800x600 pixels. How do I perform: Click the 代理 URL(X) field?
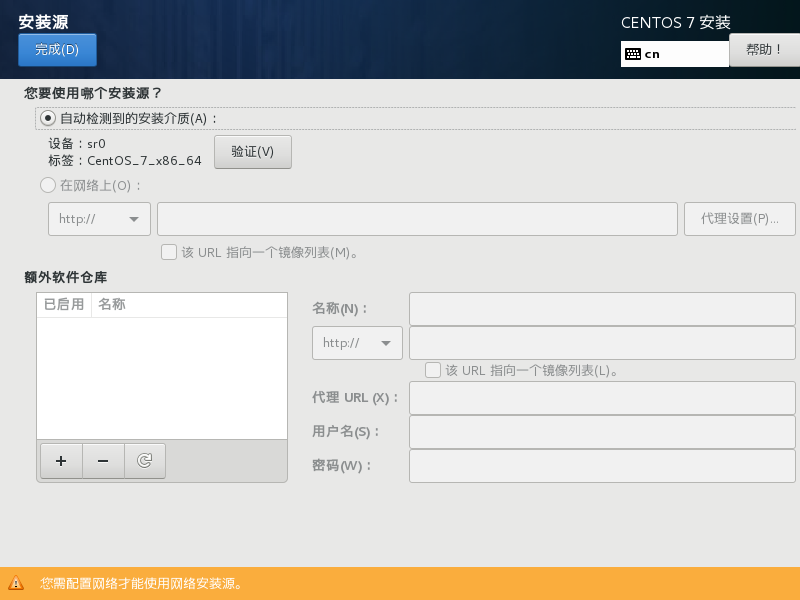(x=601, y=397)
